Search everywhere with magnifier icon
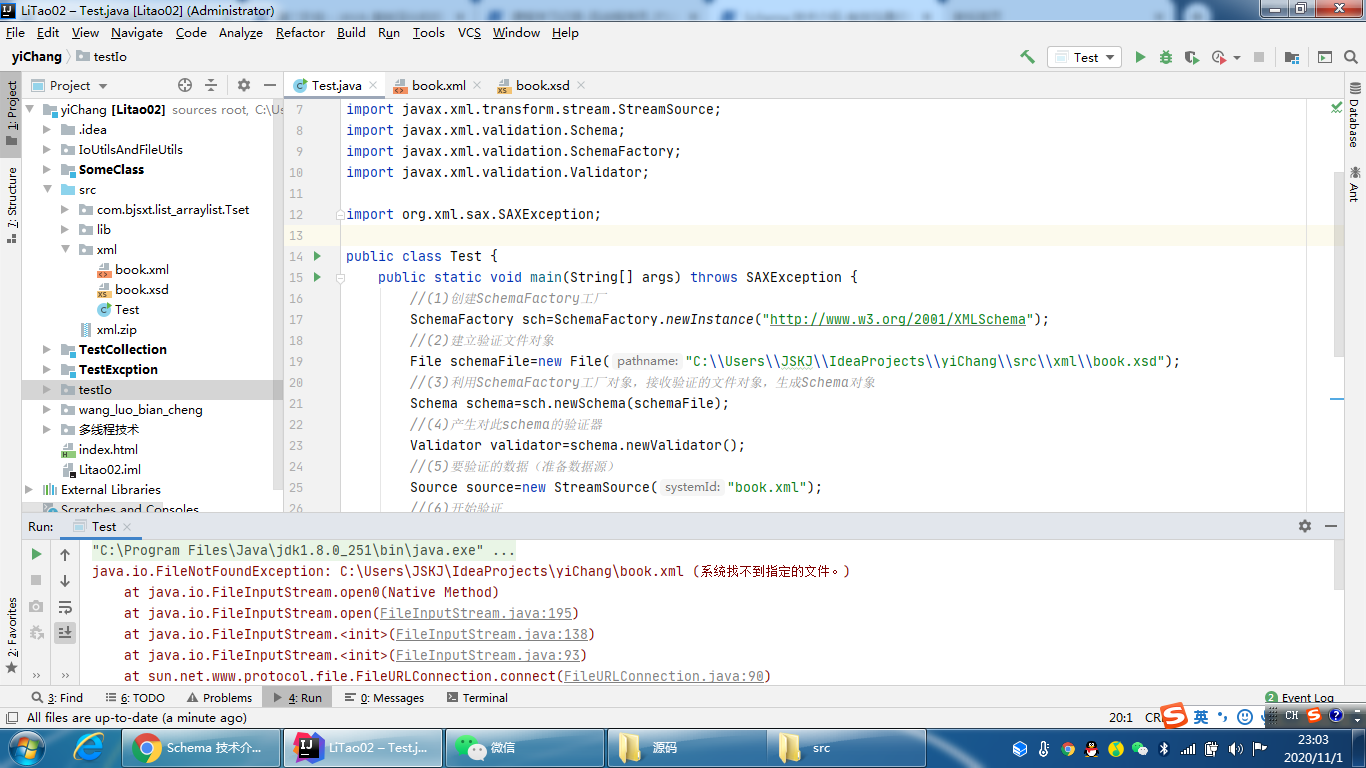This screenshot has width=1366, height=768. pos(1351,57)
